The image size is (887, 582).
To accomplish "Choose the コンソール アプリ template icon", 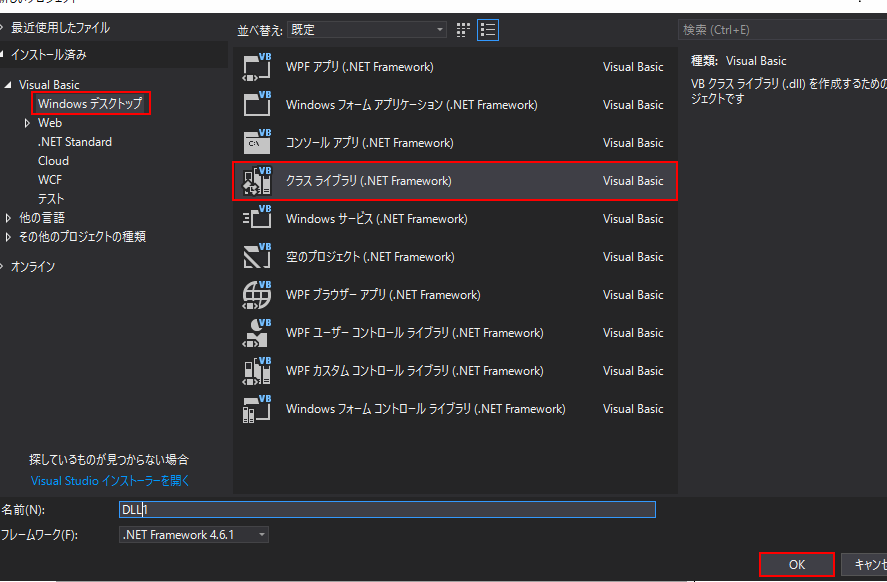I will pos(257,143).
